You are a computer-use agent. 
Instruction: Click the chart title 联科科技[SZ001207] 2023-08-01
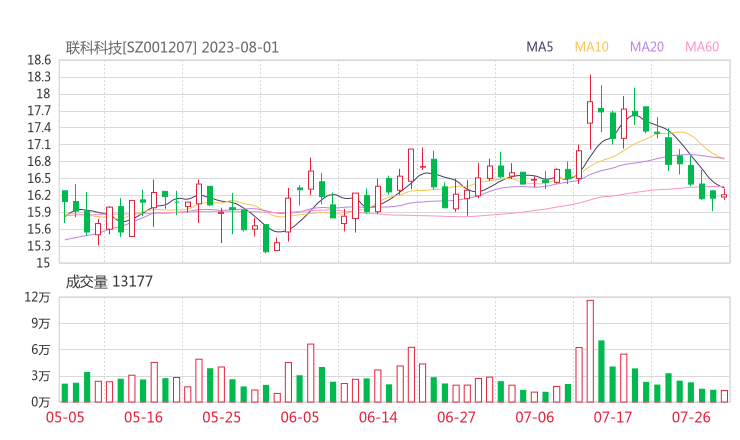pyautogui.click(x=172, y=48)
